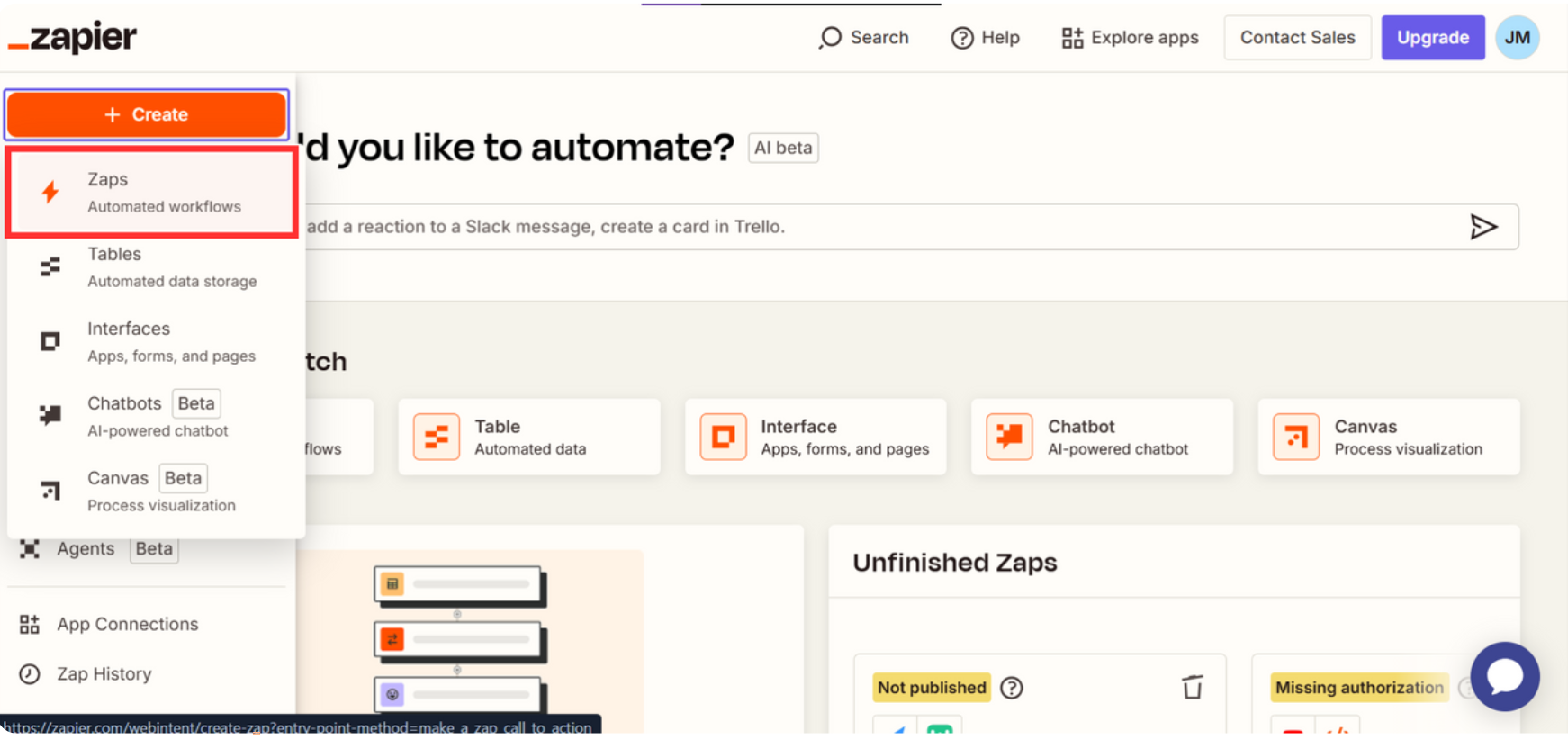Click the send arrow icon in prompt field

[1483, 227]
